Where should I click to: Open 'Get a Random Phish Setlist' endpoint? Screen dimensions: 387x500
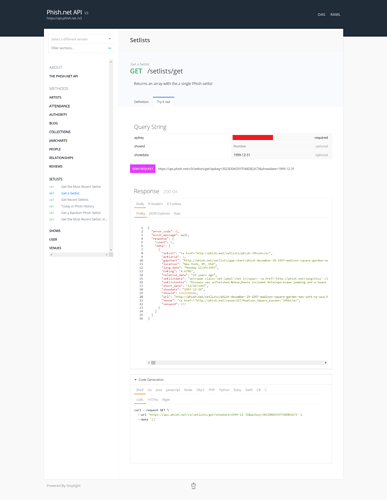(81, 213)
